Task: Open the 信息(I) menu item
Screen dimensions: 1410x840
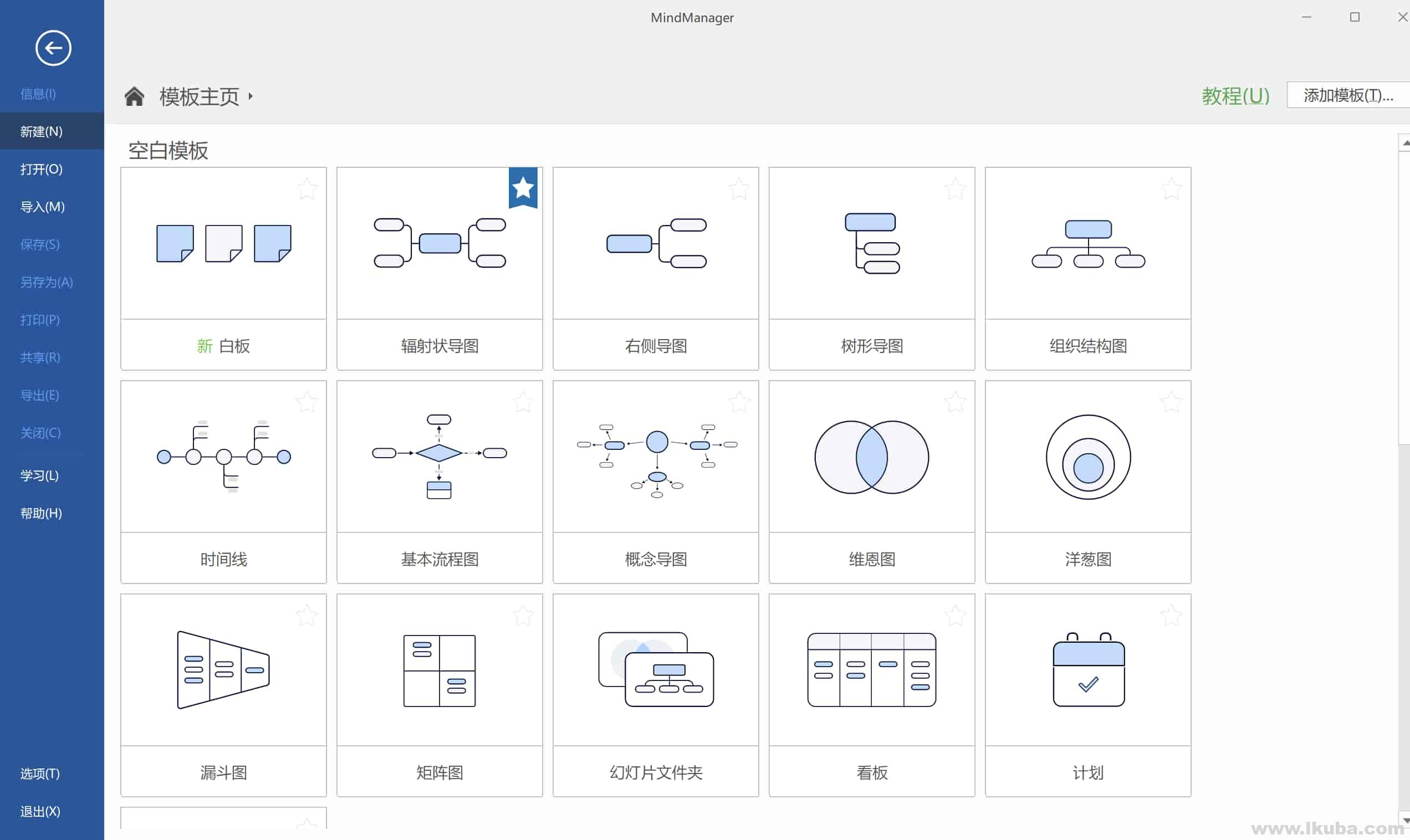Action: click(x=38, y=94)
